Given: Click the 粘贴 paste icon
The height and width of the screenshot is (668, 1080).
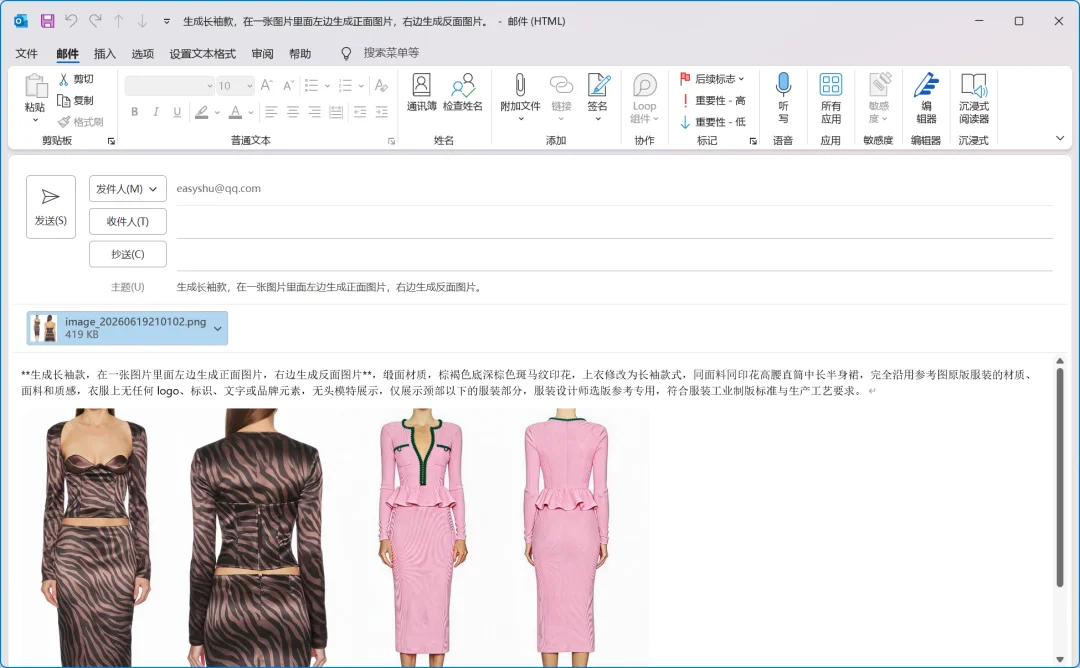Looking at the screenshot, I should (35, 86).
